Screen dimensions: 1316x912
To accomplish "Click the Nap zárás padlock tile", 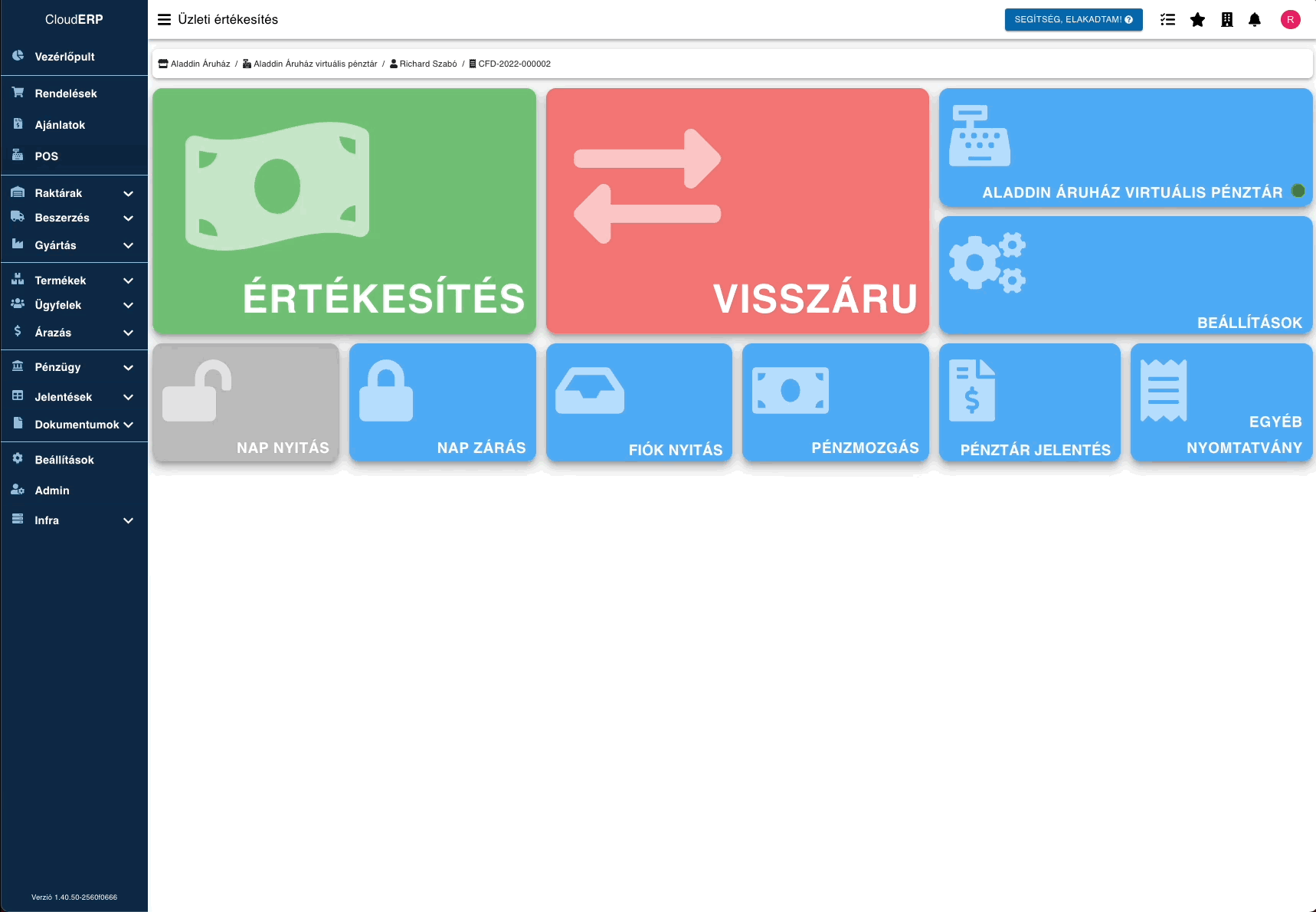I will click(x=442, y=402).
